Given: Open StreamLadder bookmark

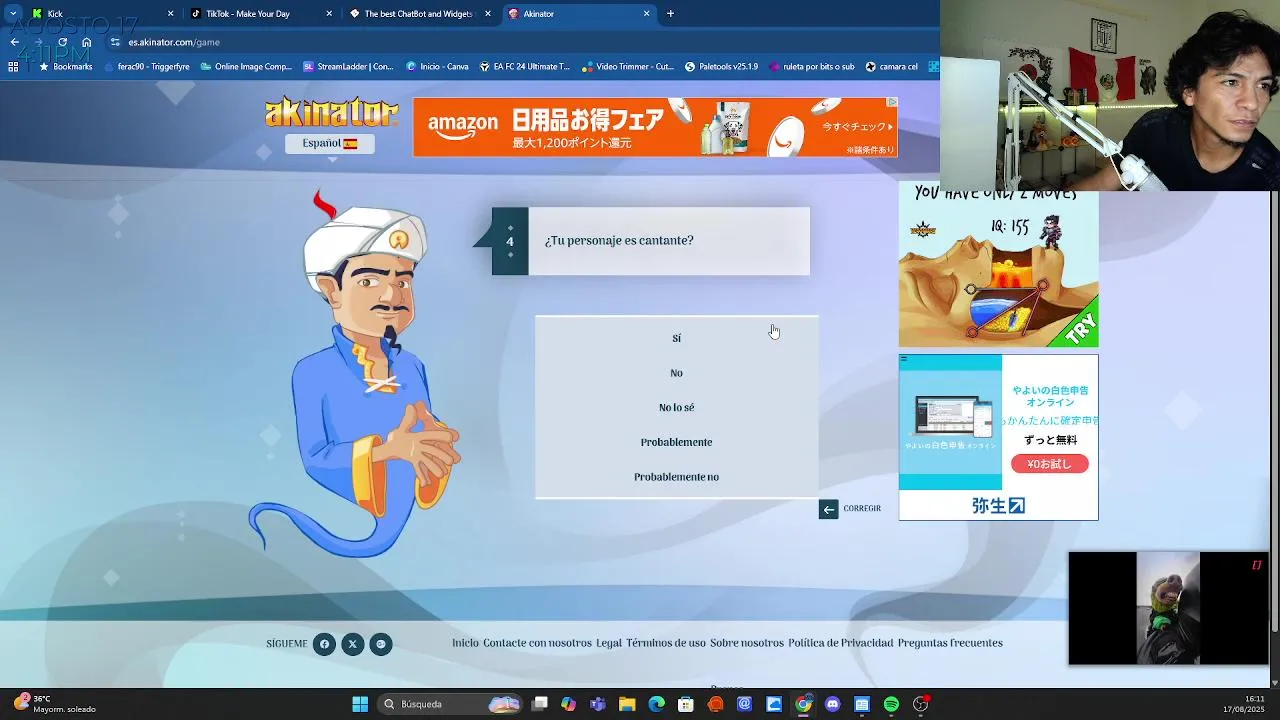Looking at the screenshot, I should (348, 67).
